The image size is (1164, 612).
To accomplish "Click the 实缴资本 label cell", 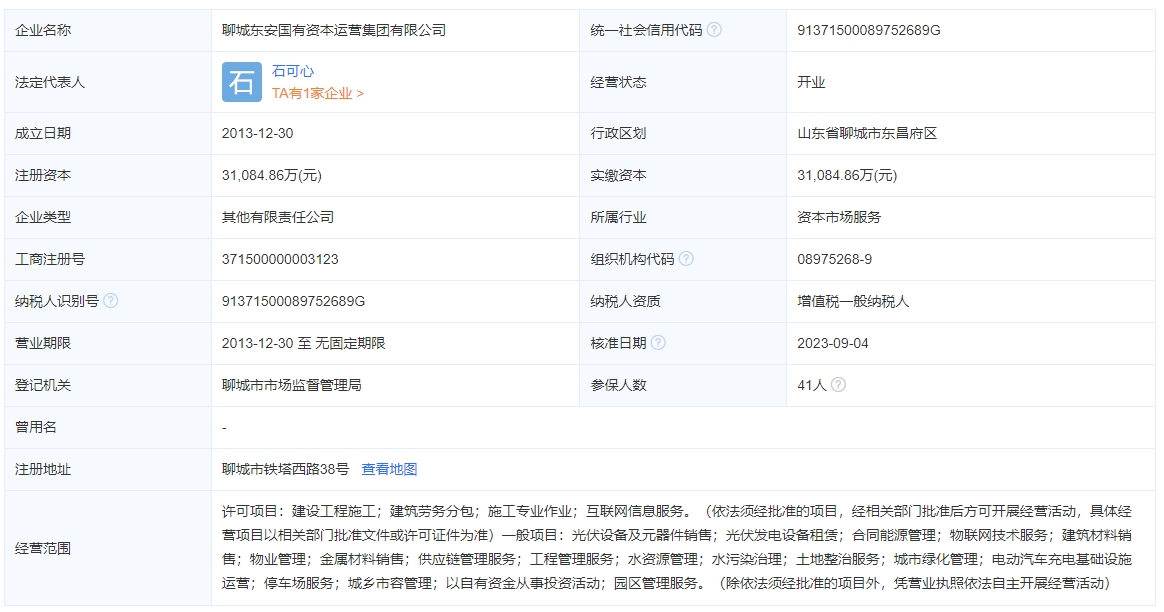I will pyautogui.click(x=683, y=175).
